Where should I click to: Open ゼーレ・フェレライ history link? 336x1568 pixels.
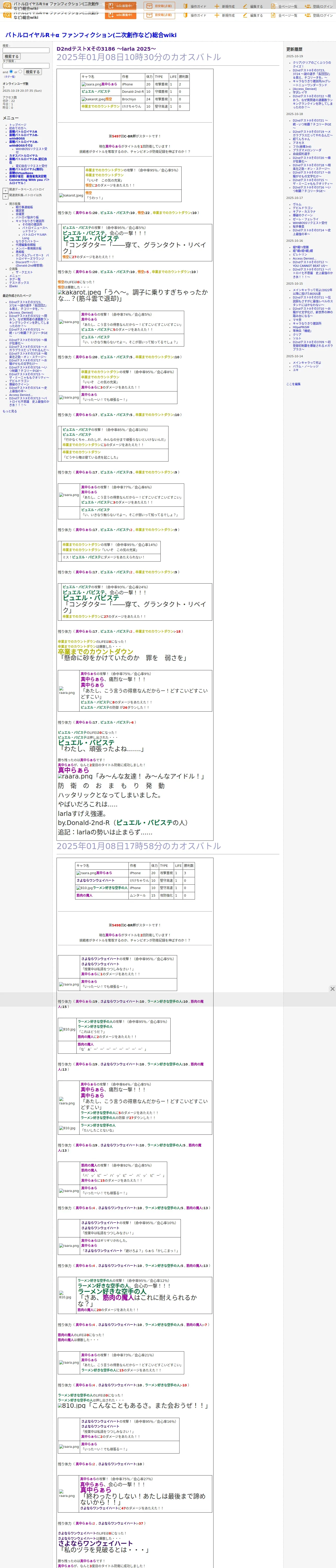point(305,219)
